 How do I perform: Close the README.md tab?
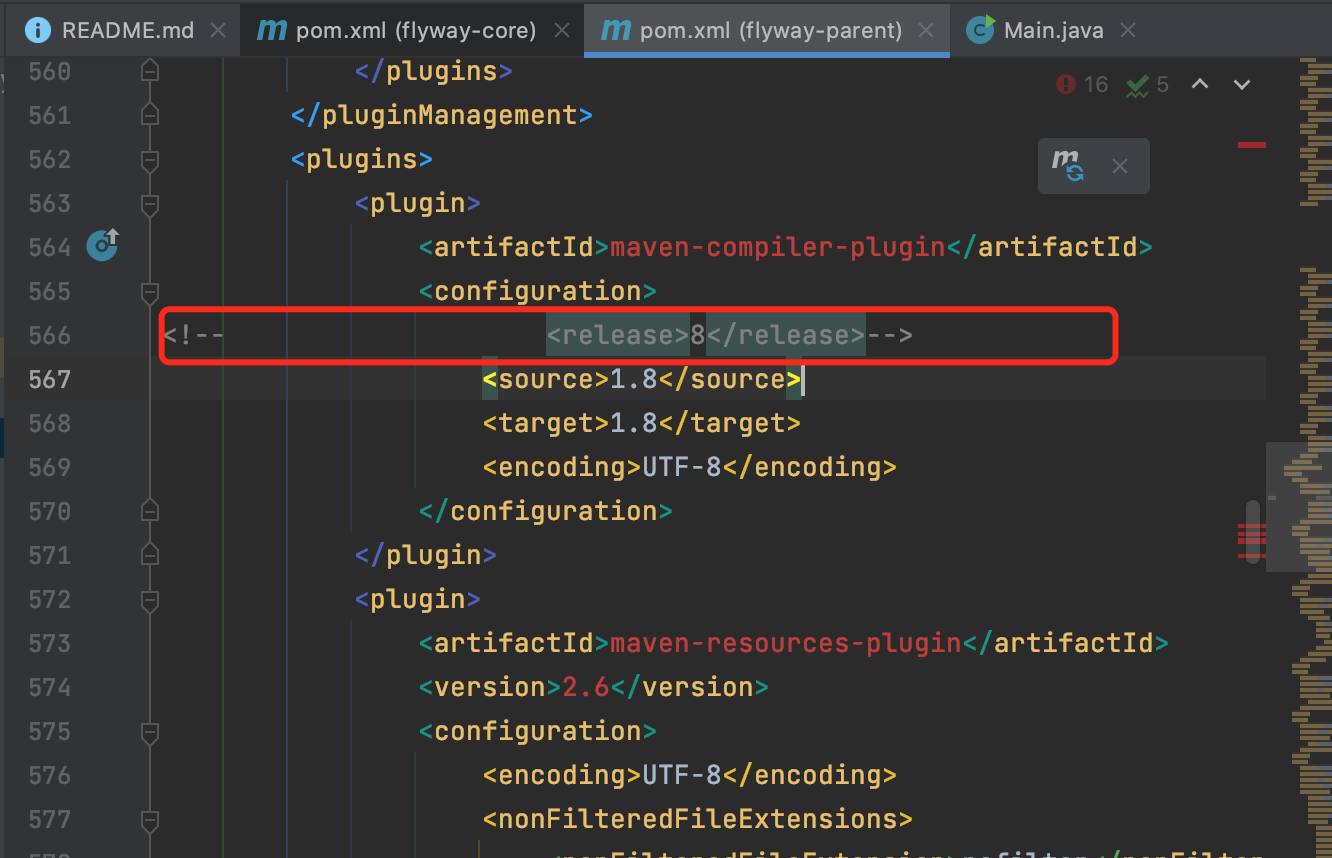(218, 31)
